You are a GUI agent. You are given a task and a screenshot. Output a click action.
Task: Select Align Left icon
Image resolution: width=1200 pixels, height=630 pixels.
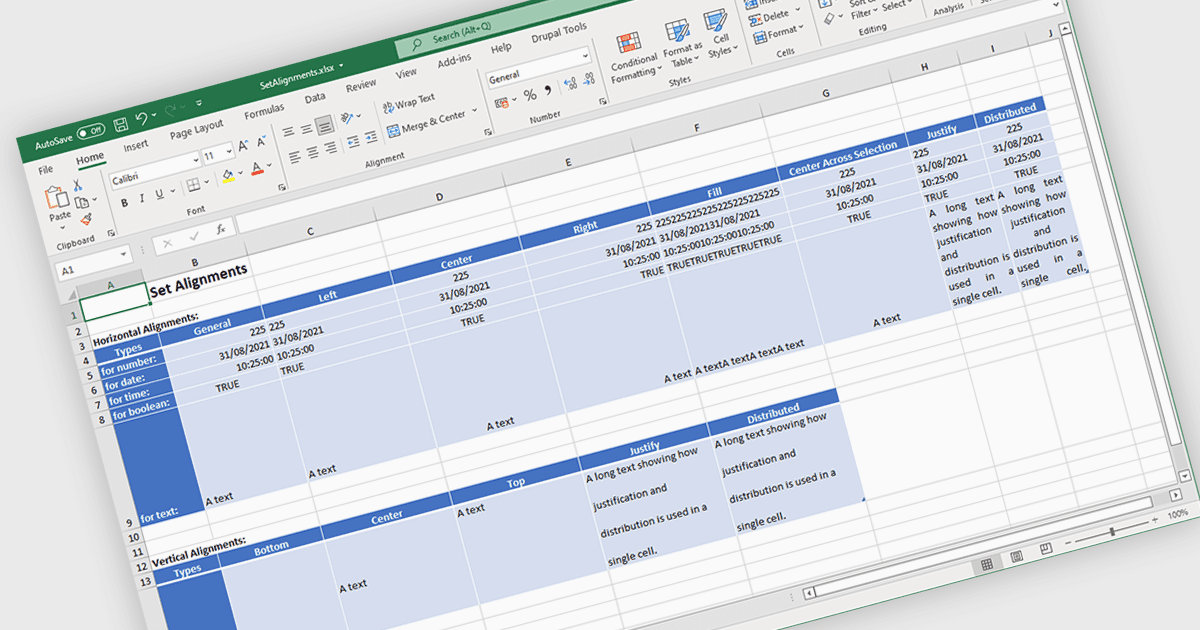[x=294, y=157]
